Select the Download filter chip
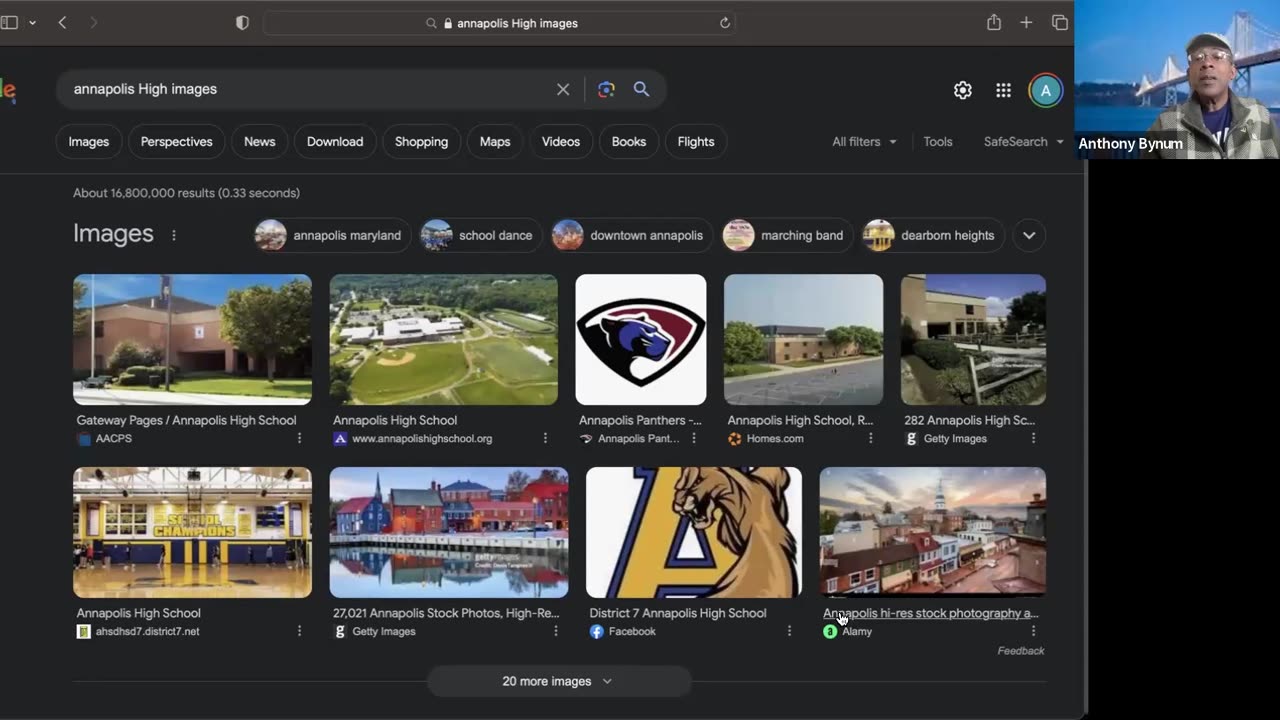This screenshot has height=720, width=1280. pyautogui.click(x=335, y=142)
